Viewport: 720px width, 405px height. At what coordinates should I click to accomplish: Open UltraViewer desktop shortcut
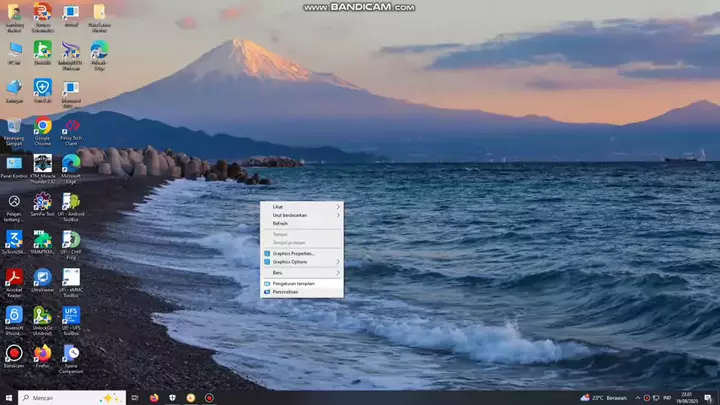click(42, 277)
